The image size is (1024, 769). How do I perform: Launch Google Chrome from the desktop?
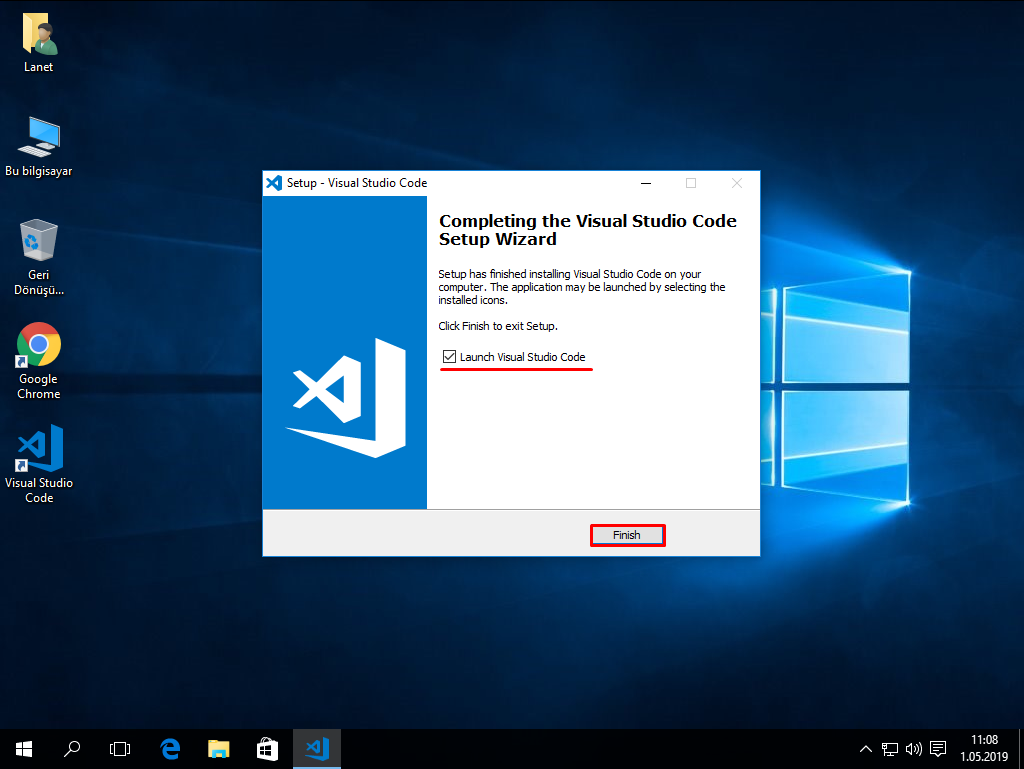tap(39, 342)
